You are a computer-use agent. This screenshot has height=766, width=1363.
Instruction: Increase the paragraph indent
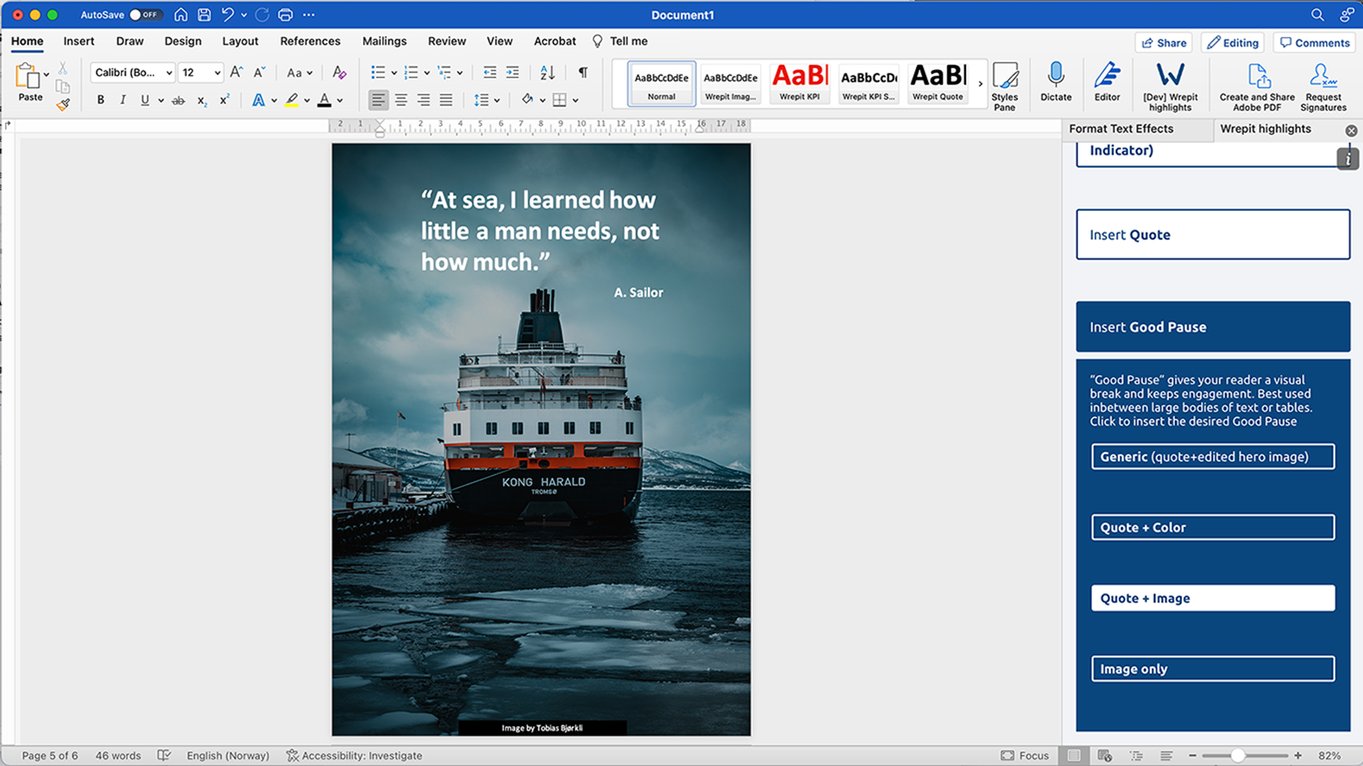512,73
